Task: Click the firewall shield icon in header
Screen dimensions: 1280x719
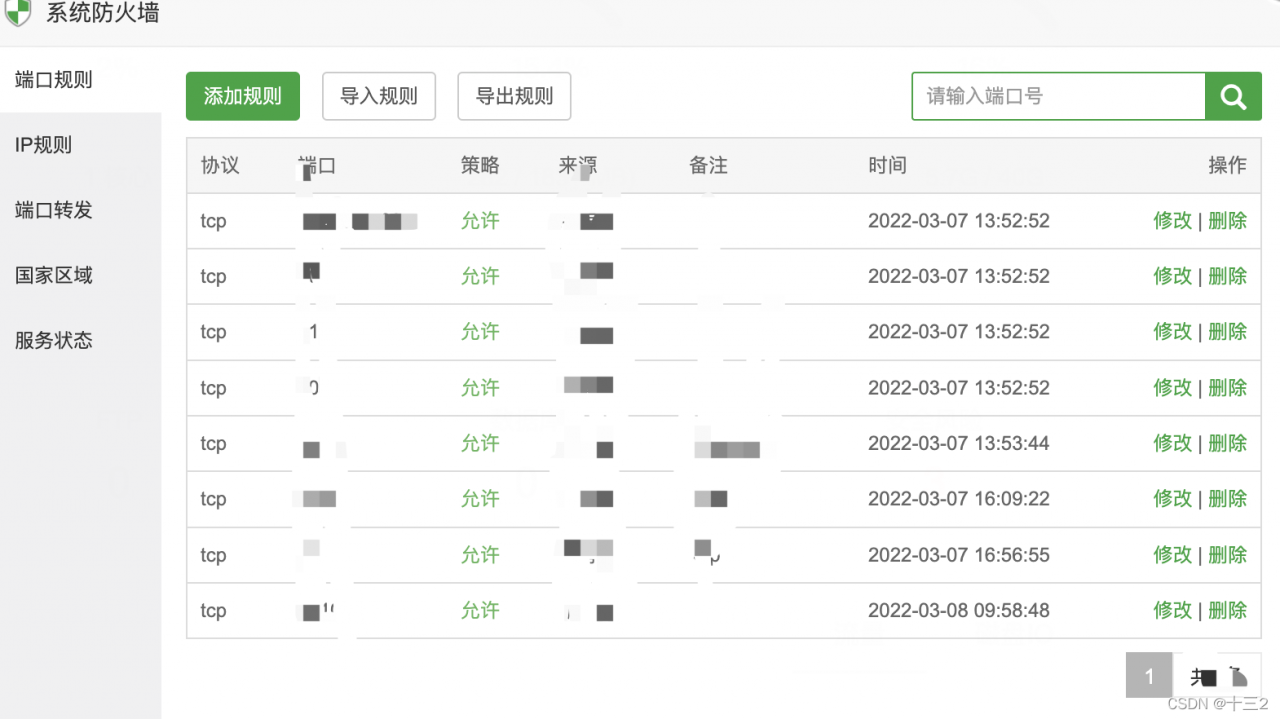Action: point(17,12)
